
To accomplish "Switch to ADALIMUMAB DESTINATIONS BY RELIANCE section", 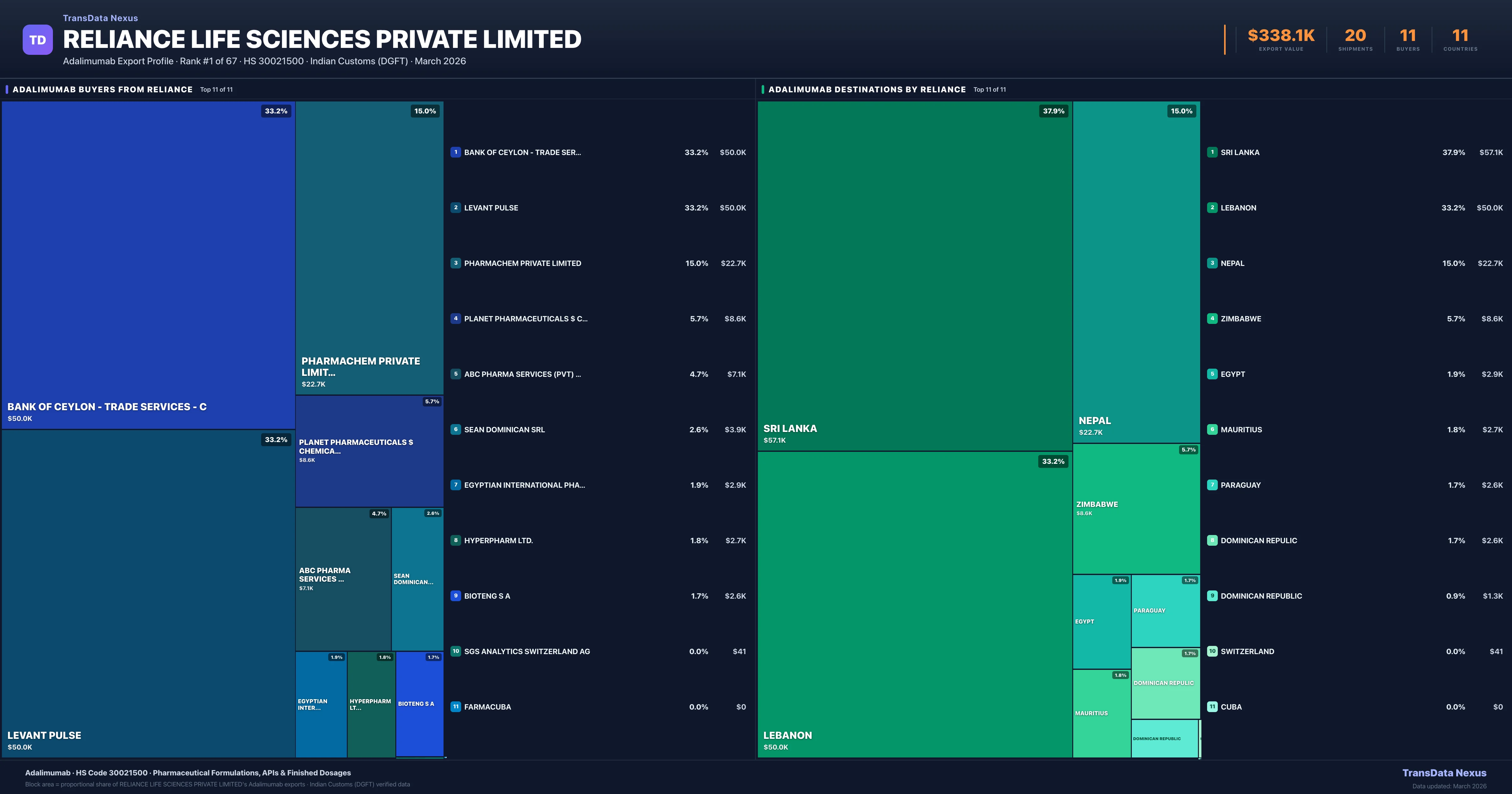I will pos(868,89).
